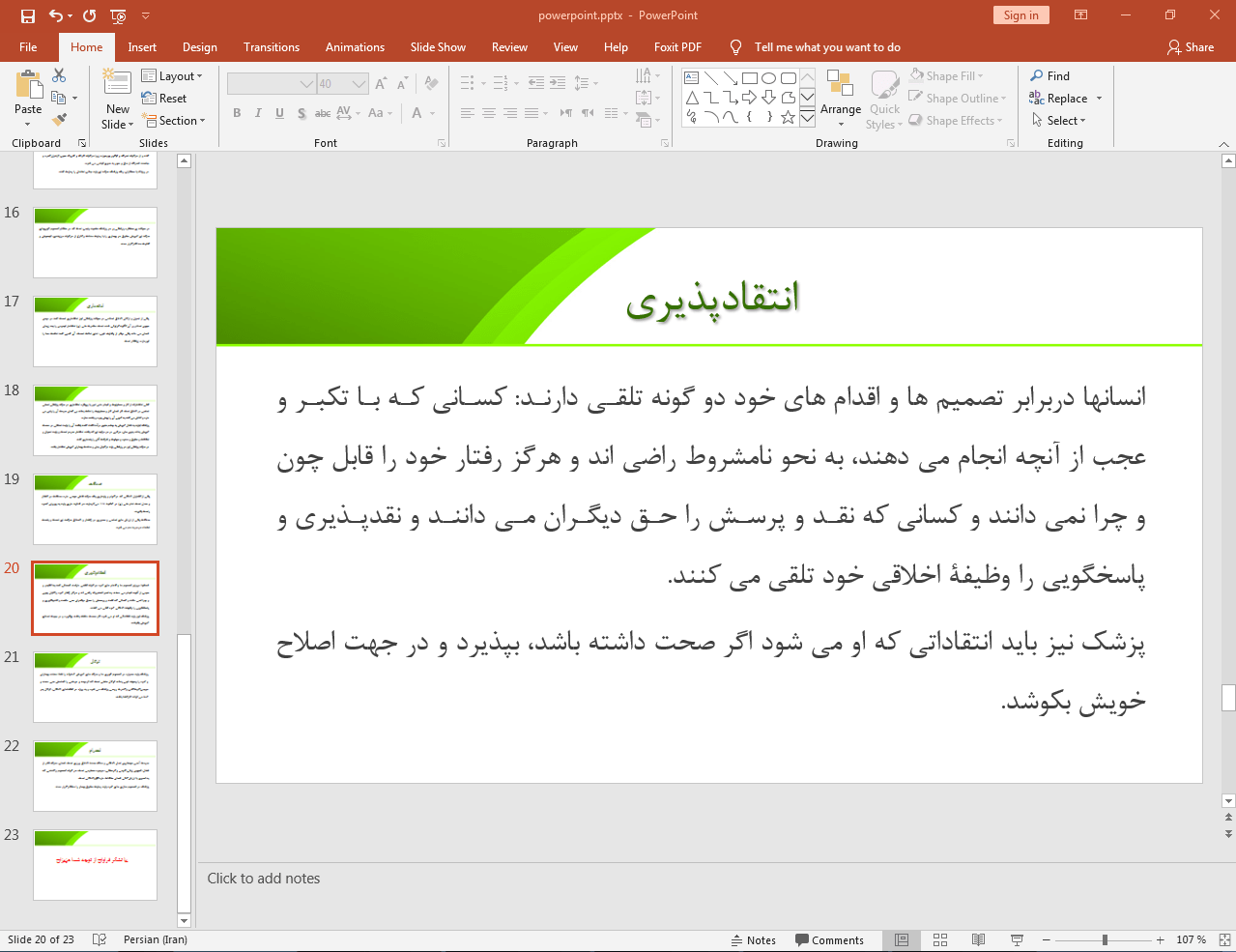Switch to Reading View icon
Viewport: 1236px width, 952px height.
[978, 939]
